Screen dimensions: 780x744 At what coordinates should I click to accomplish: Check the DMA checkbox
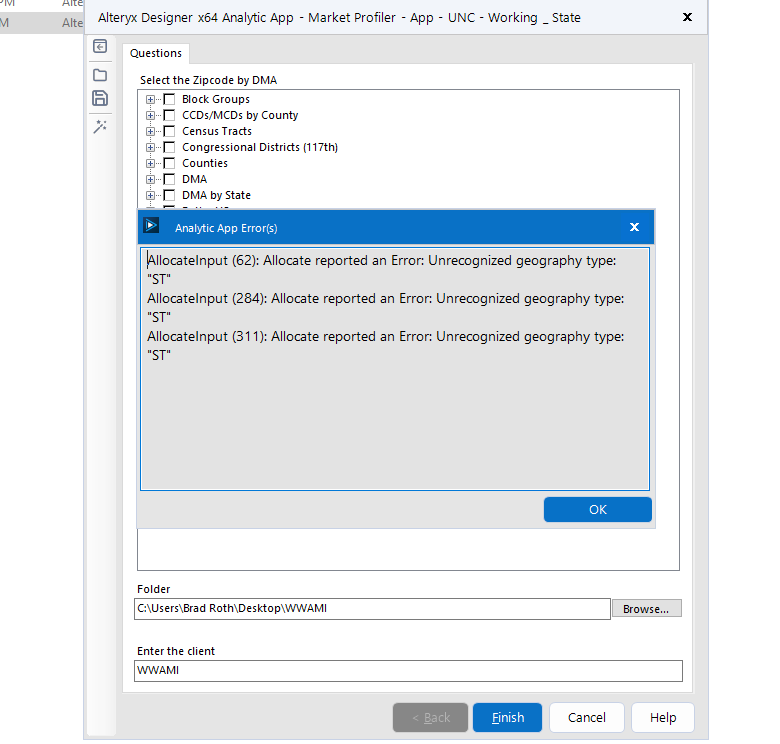169,179
